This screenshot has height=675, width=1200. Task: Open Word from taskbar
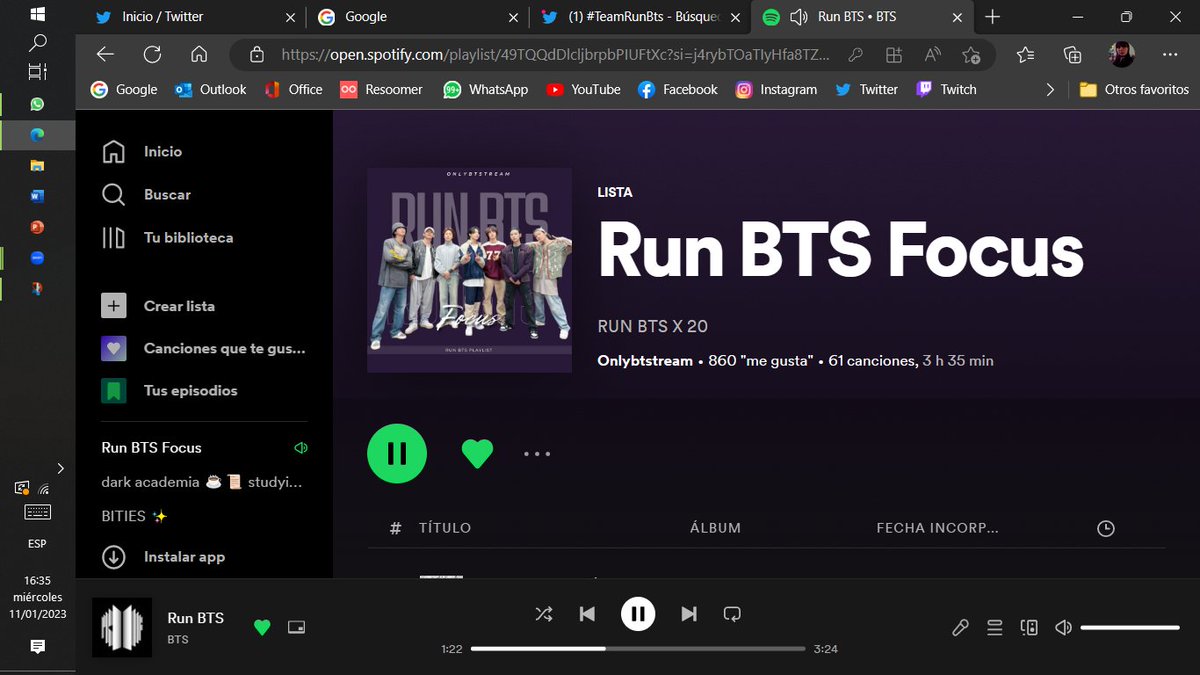[37, 196]
